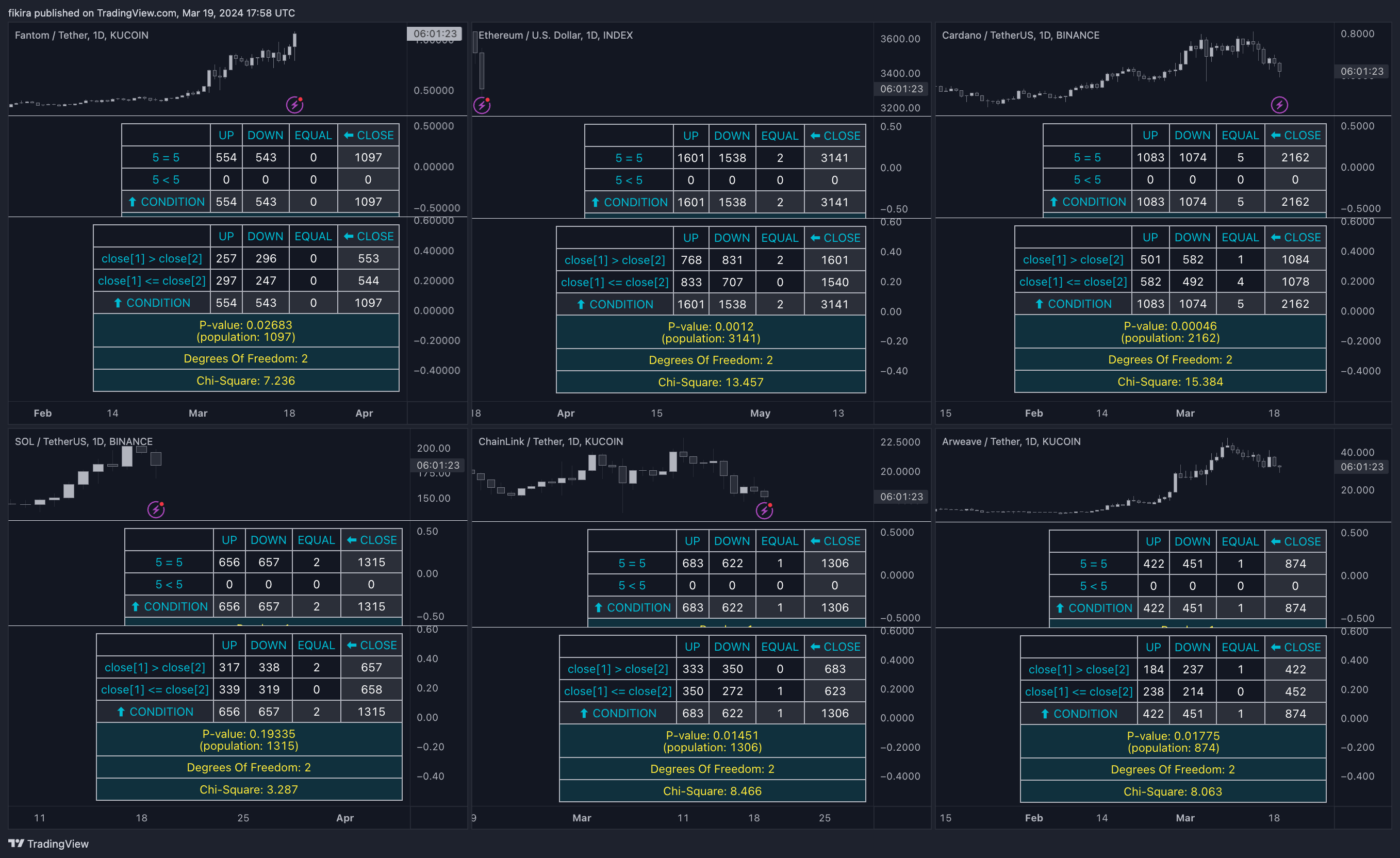Click 'P-value: 0.01451' in ChainLink table

(x=712, y=735)
